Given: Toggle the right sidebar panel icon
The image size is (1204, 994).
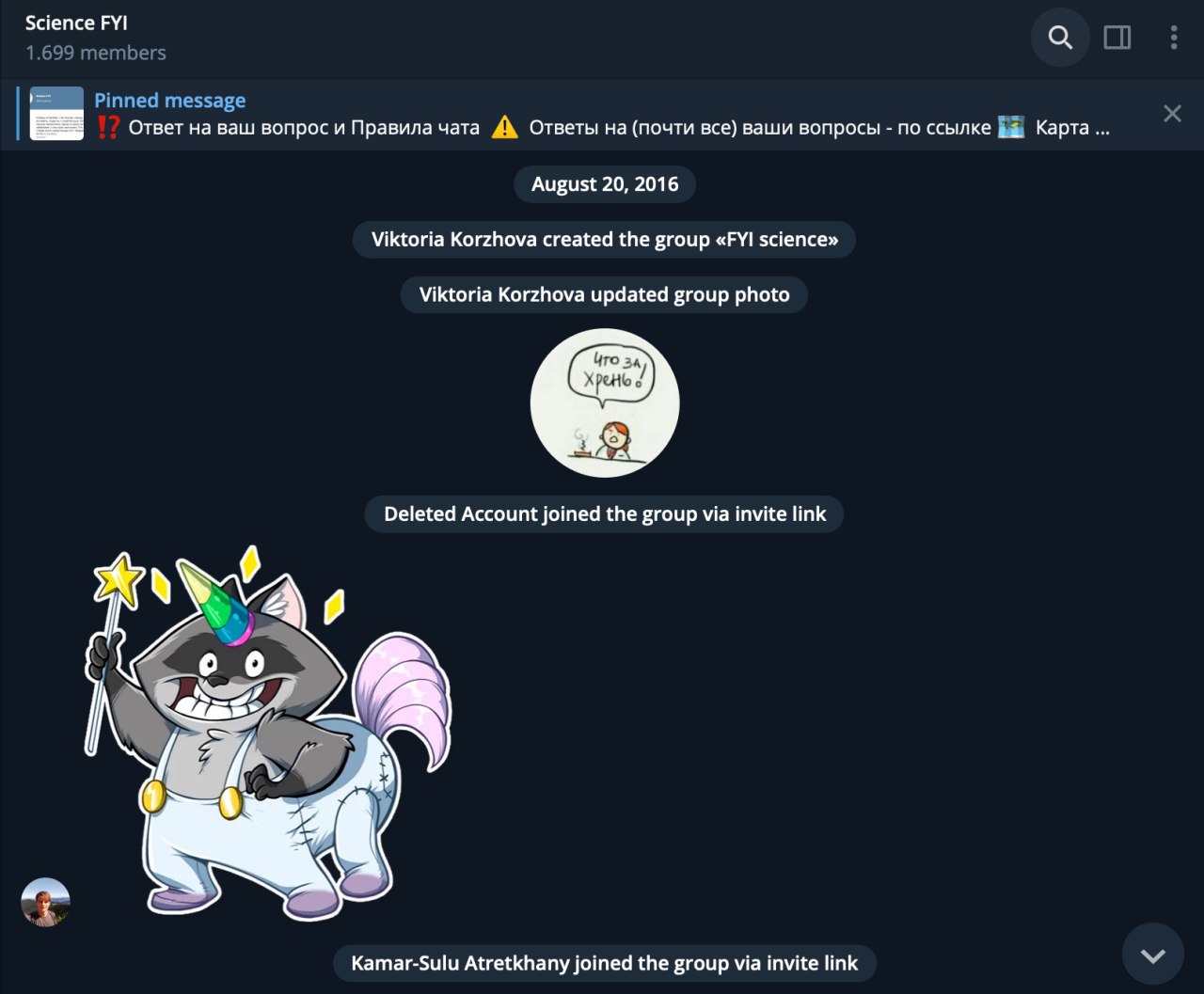Looking at the screenshot, I should (1117, 38).
